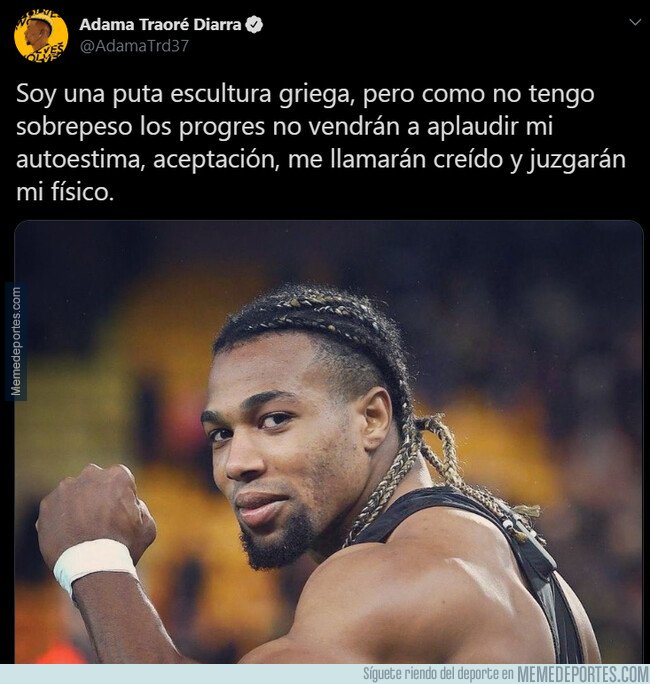Click 'Síguete riendo del deporte en' text

pos(438,674)
